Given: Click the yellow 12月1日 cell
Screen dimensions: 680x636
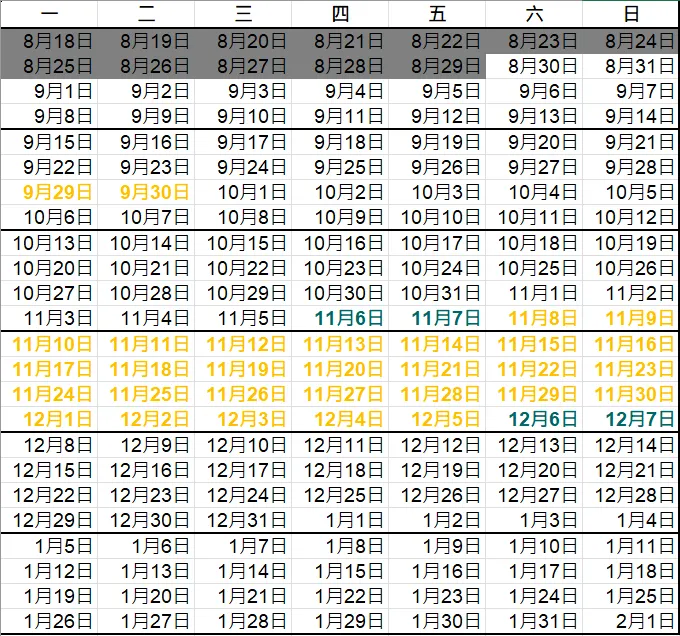Looking at the screenshot, I should (x=49, y=419).
